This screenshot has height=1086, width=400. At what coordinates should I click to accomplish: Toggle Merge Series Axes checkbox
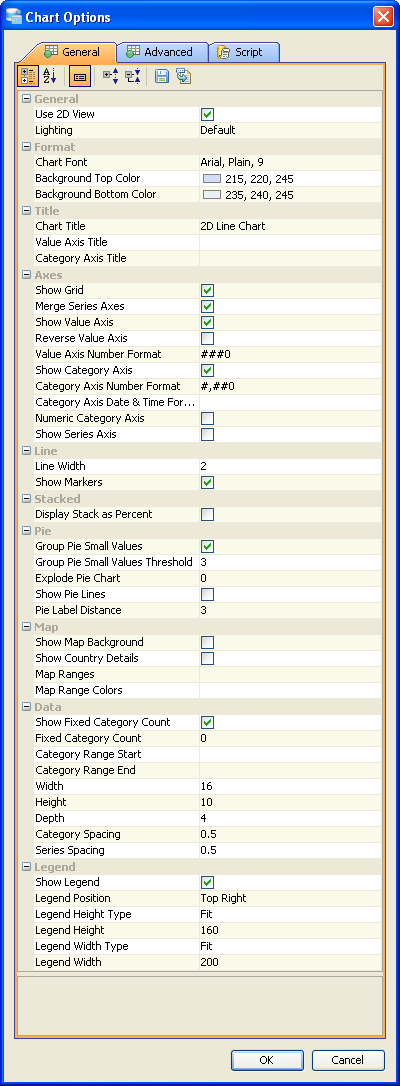(208, 307)
